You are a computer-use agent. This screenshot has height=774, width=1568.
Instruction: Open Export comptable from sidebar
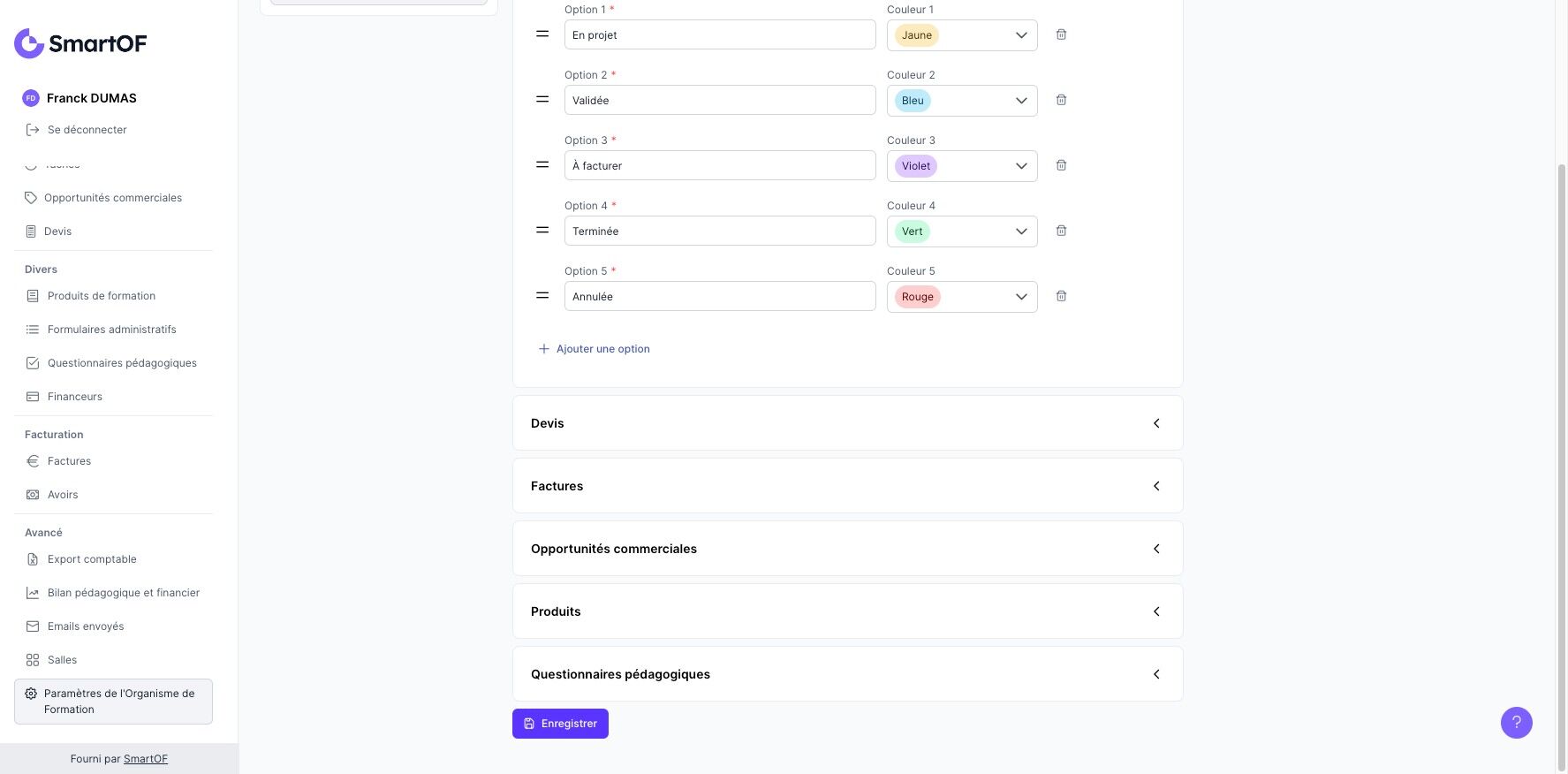click(92, 559)
